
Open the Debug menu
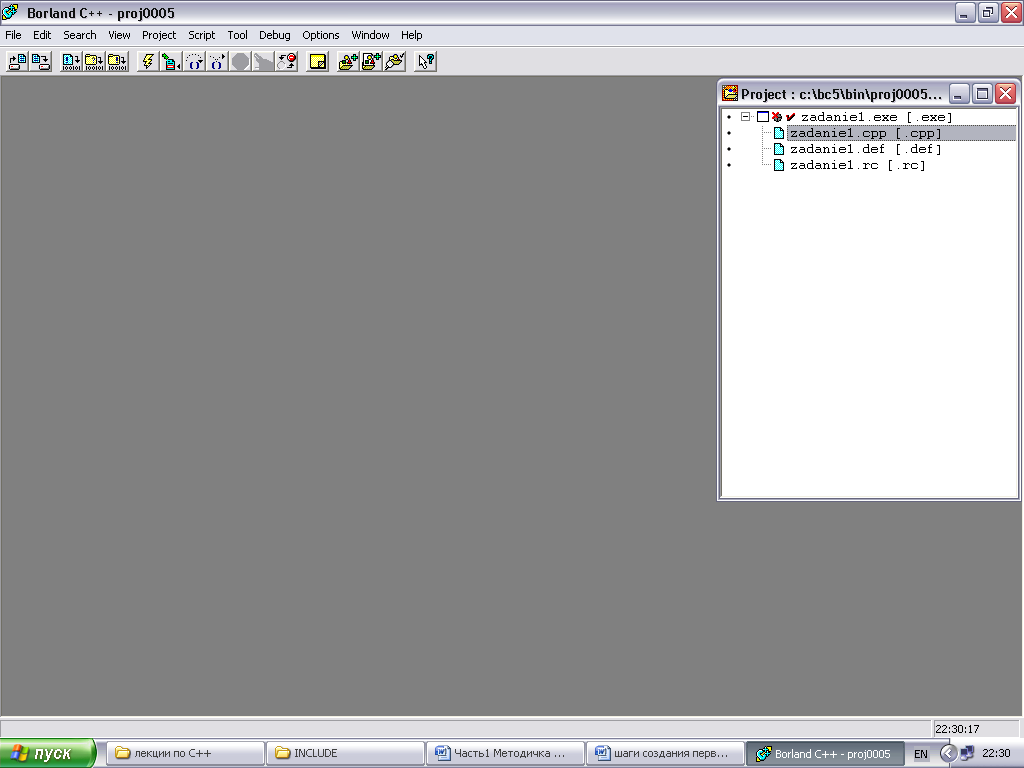coord(274,35)
